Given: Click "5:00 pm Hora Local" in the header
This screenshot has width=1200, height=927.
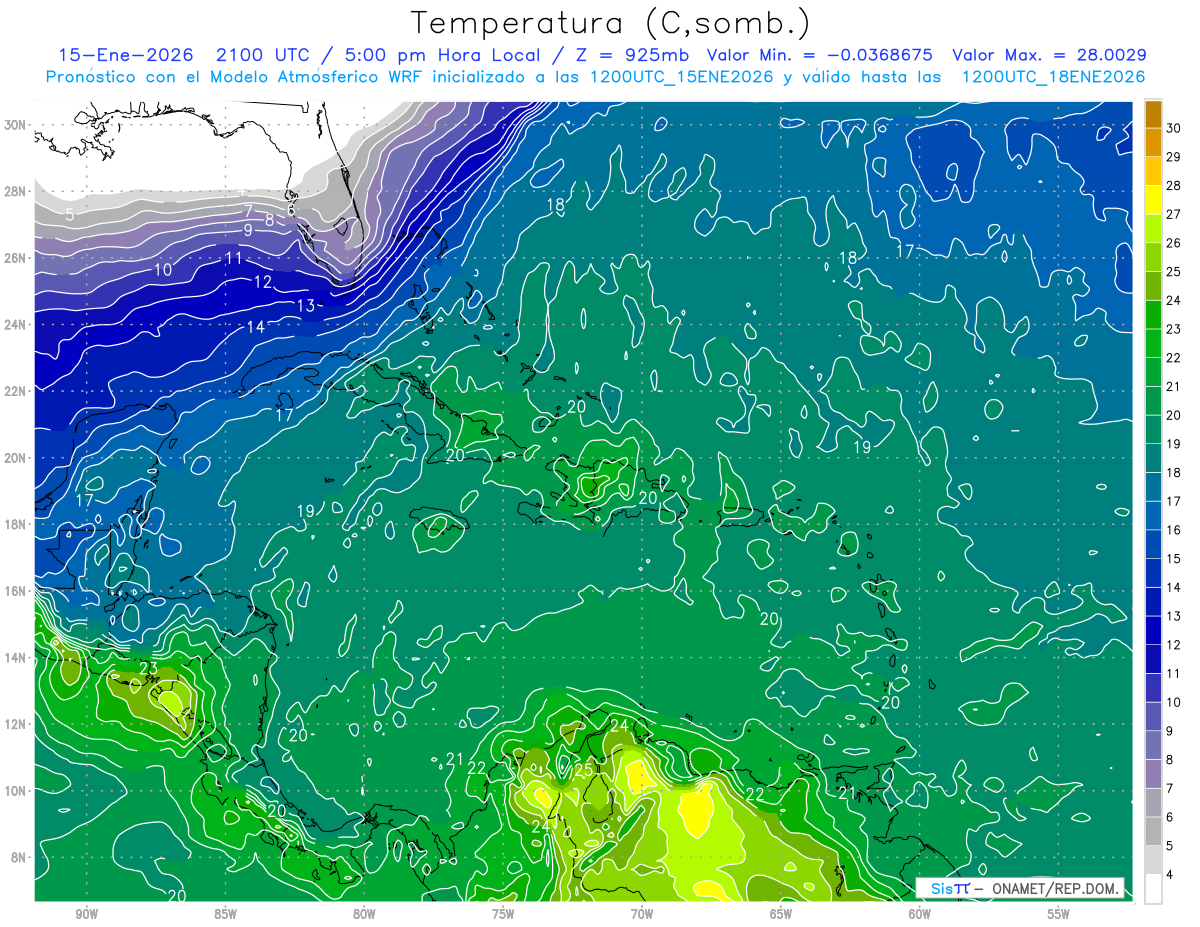Looking at the screenshot, I should point(441,55).
